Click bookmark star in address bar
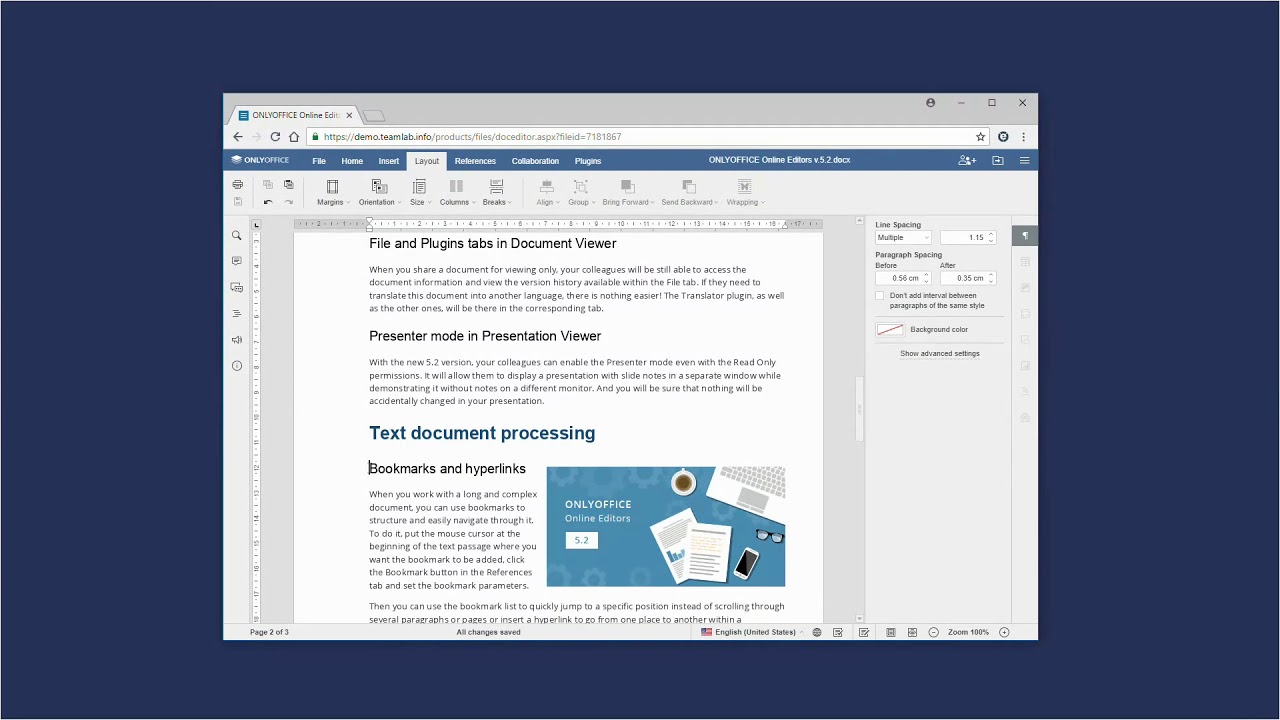Image resolution: width=1280 pixels, height=720 pixels. (x=981, y=137)
